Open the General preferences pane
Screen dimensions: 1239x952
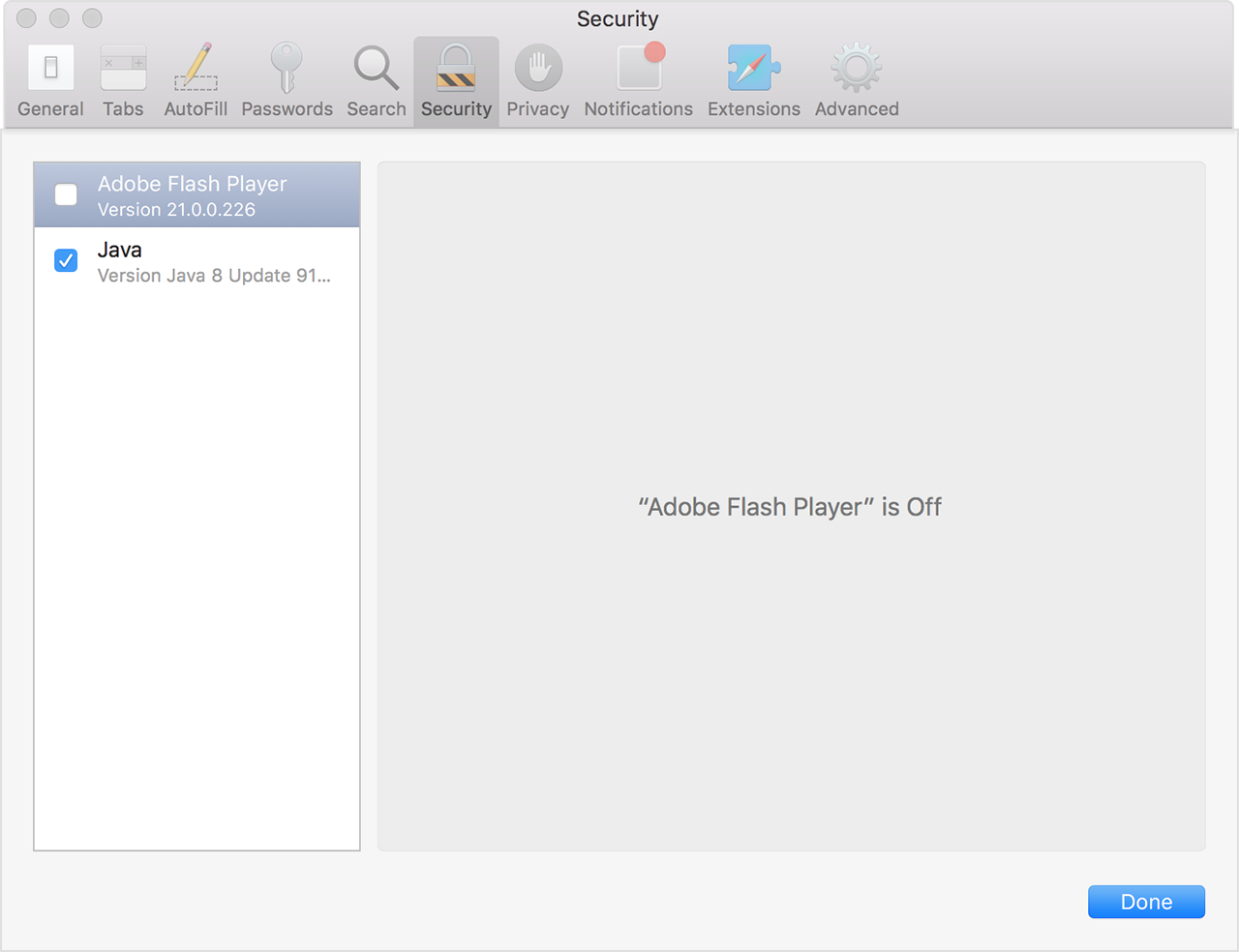(x=50, y=82)
